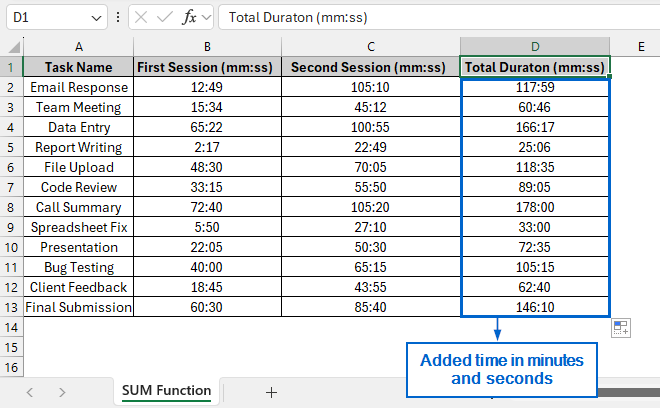Viewport: 660px width, 408px height.
Task: Select column C header
Action: tap(370, 47)
